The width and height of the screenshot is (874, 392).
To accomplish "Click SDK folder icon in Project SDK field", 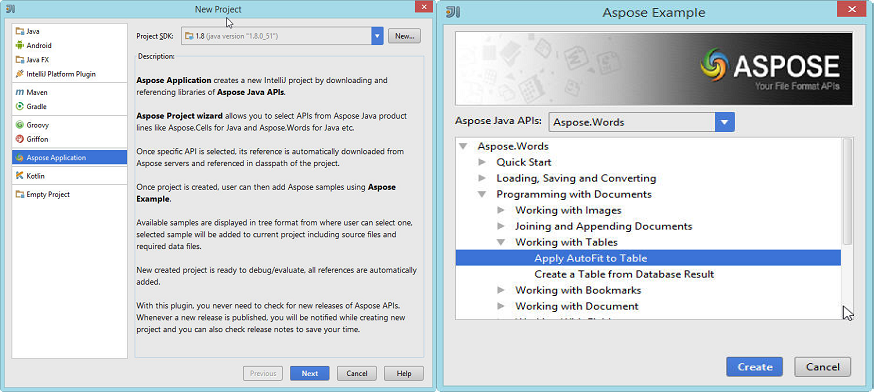I will (x=190, y=36).
